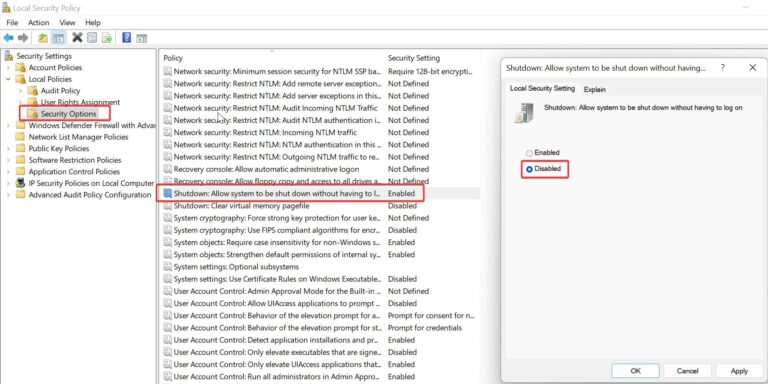The height and width of the screenshot is (384, 768).
Task: Open the View menu
Action: [x=67, y=23]
